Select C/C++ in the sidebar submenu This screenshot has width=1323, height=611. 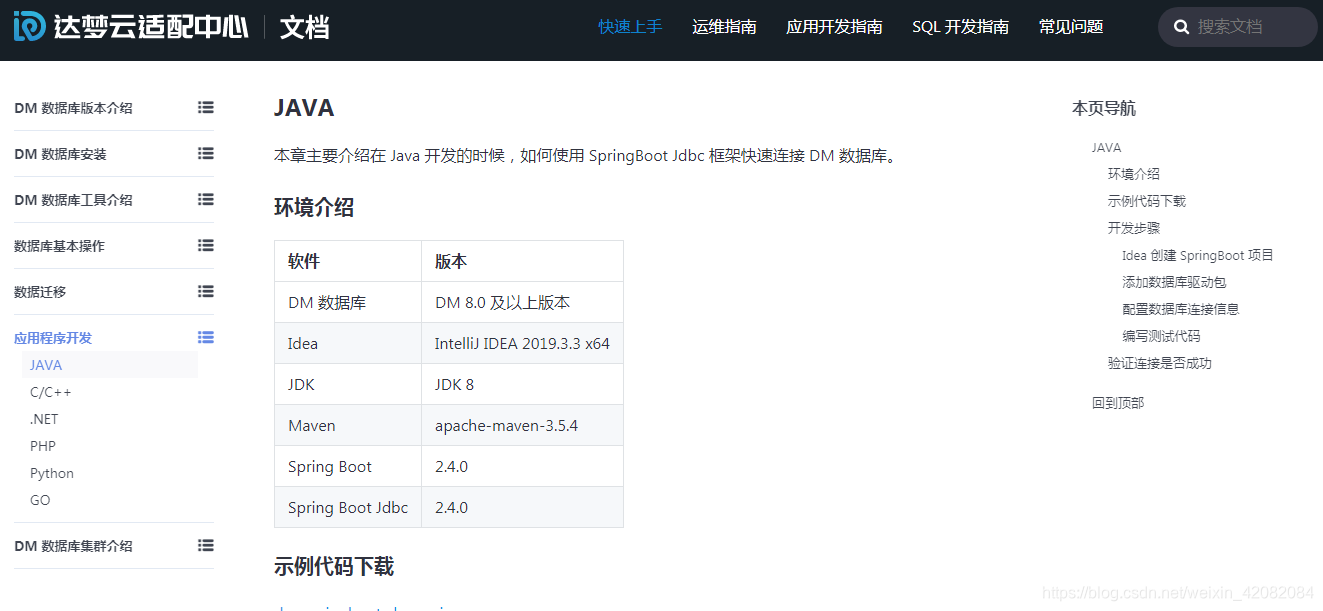click(50, 392)
